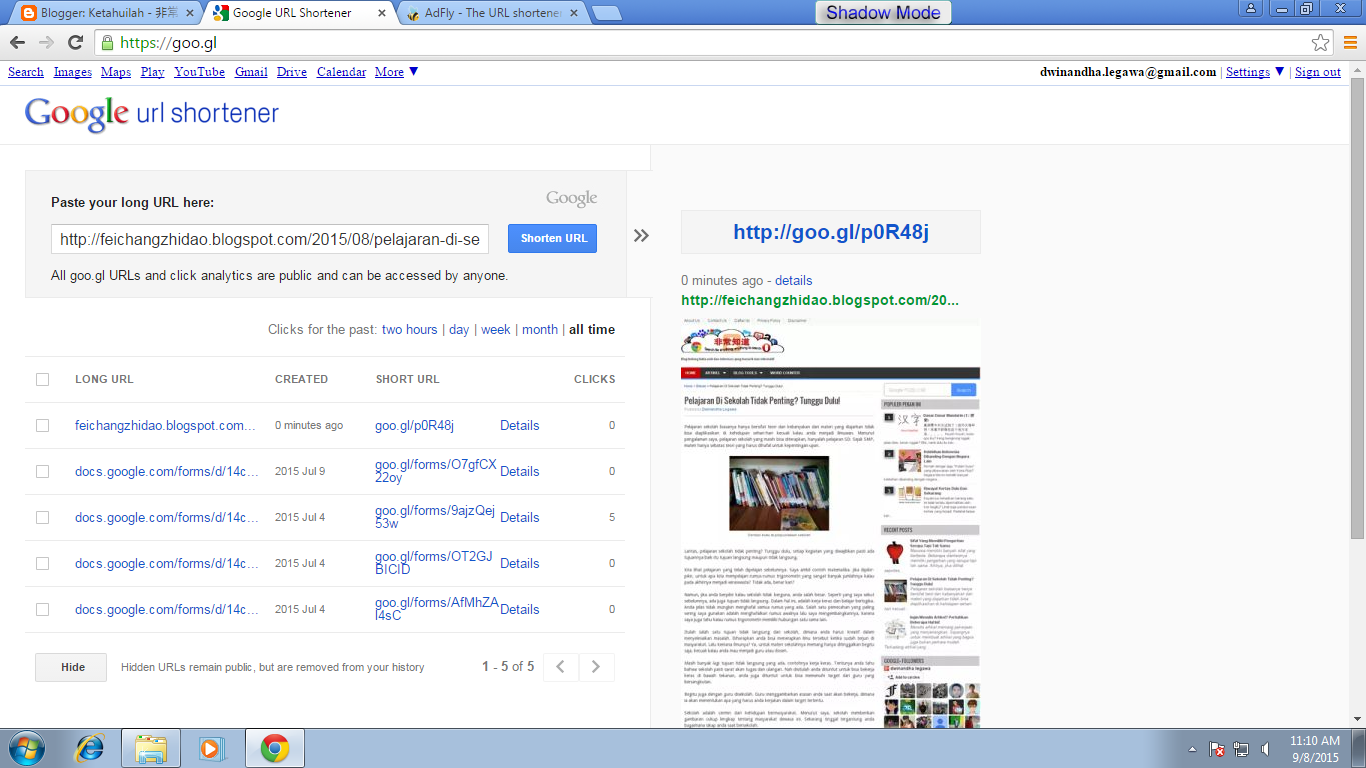Open the http://goo.gl/p0R48j short link

point(831,232)
